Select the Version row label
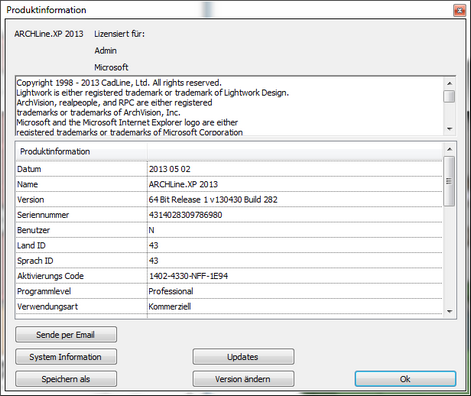Image resolution: width=471 pixels, height=396 pixels. [30, 200]
